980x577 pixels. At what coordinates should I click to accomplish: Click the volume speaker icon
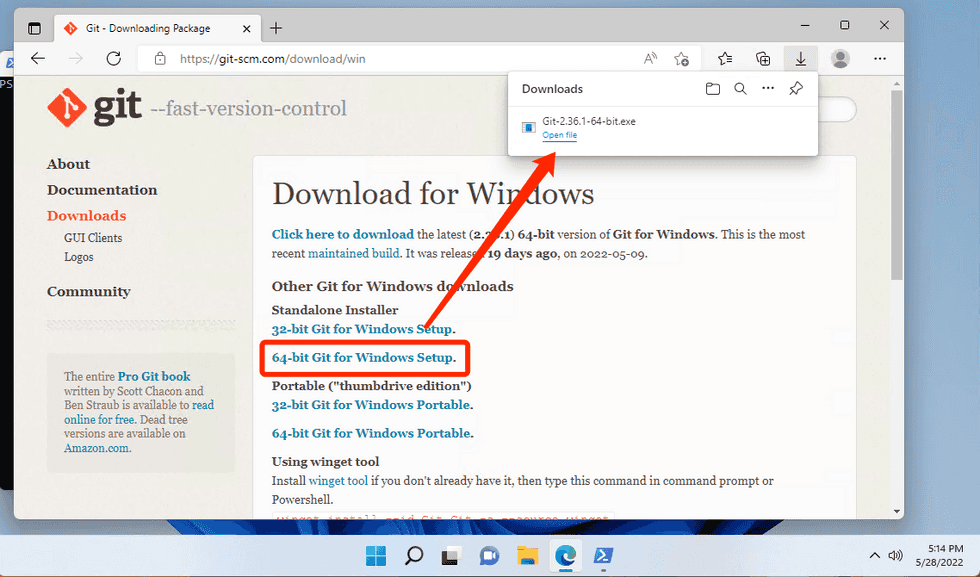[896, 555]
